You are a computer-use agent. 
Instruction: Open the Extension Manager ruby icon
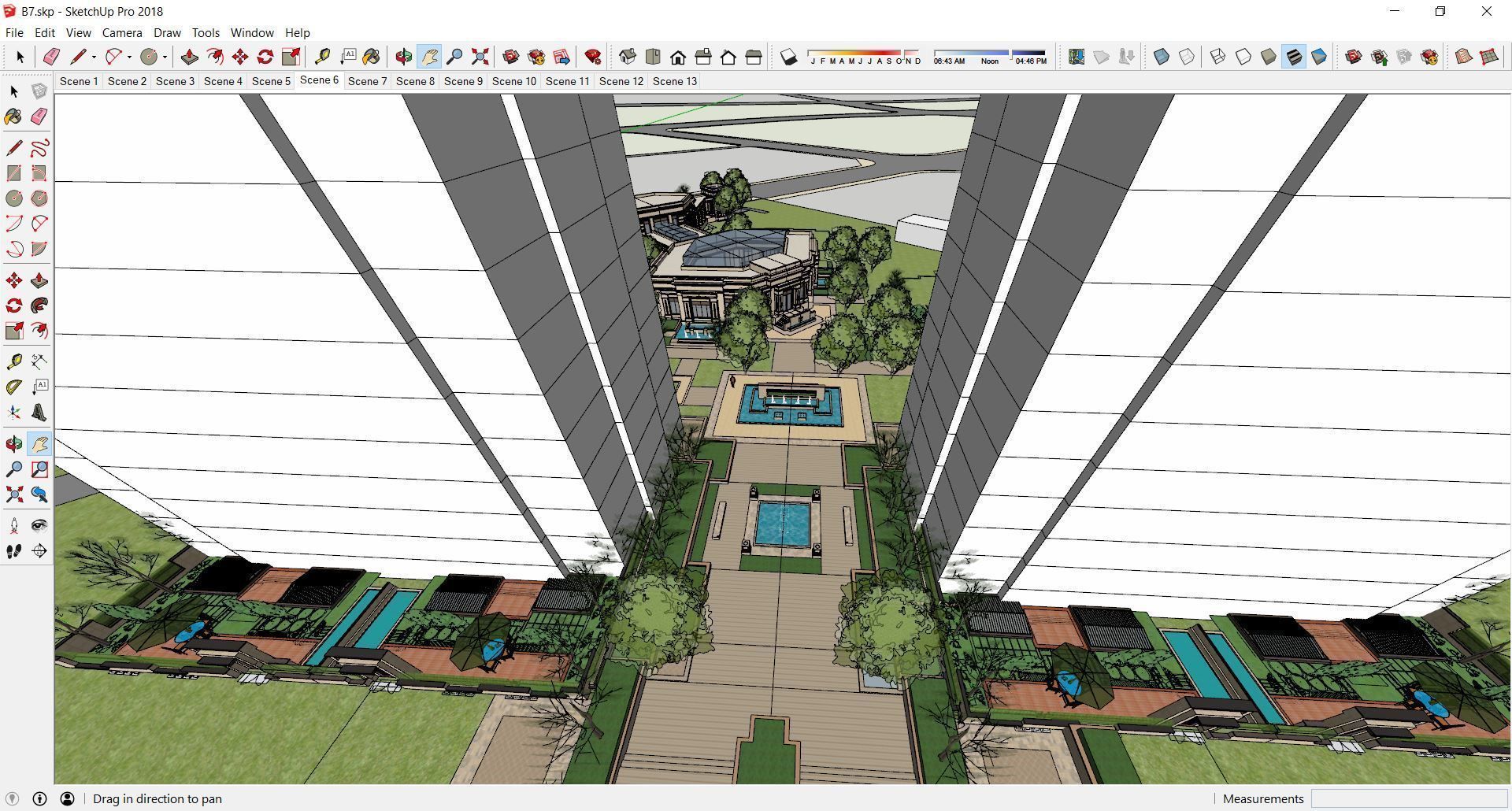click(x=593, y=57)
